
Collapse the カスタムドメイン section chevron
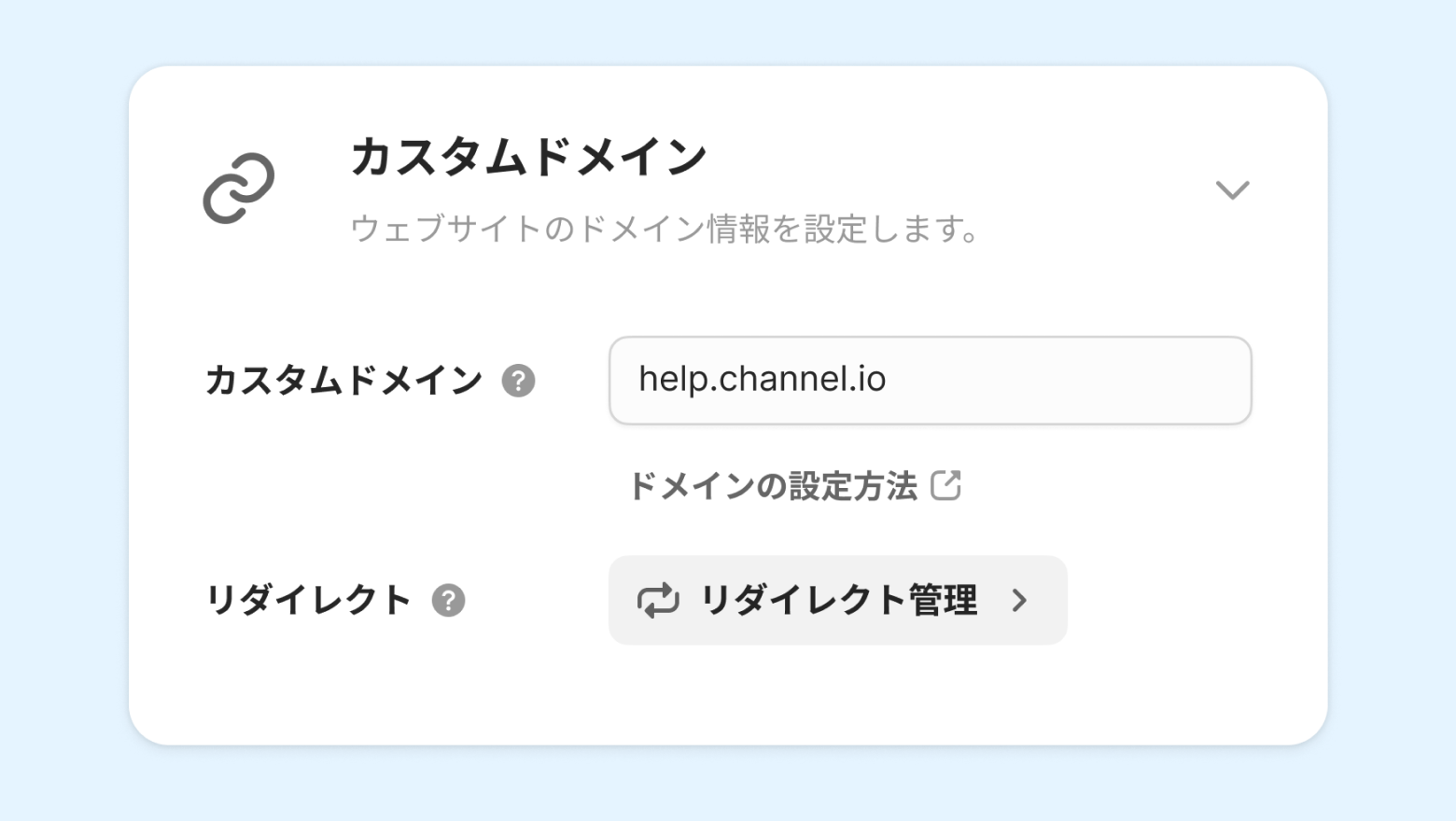(x=1232, y=190)
